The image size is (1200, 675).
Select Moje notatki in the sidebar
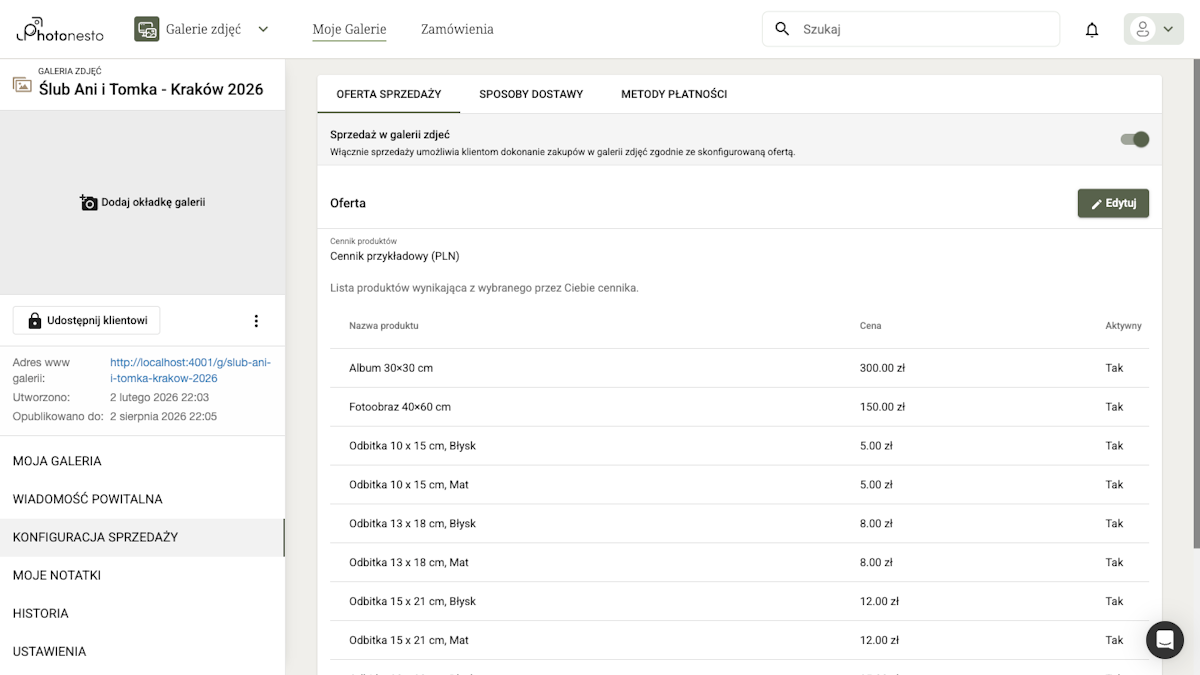coord(57,575)
